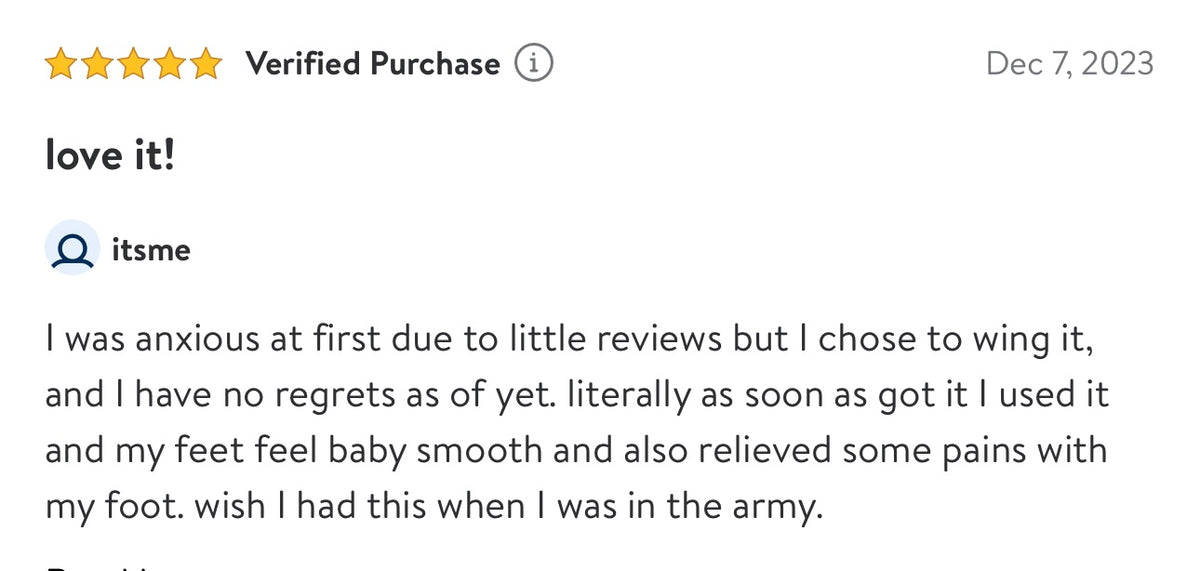Click the fifth and last rating star

tap(206, 65)
